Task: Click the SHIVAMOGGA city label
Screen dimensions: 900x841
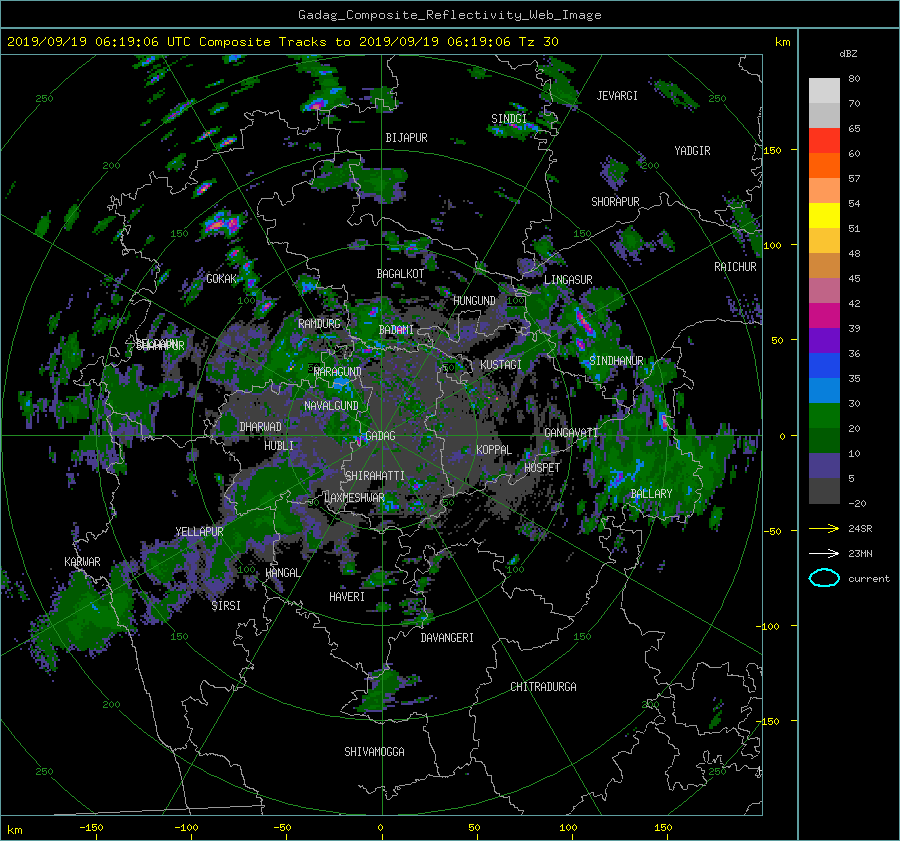Action: tap(374, 752)
